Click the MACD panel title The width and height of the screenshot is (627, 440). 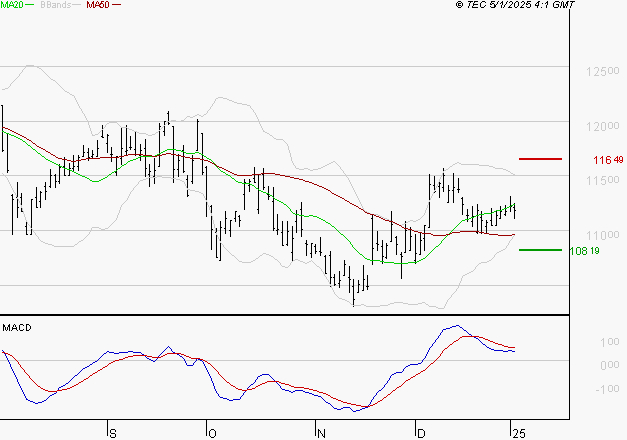(x=17, y=328)
